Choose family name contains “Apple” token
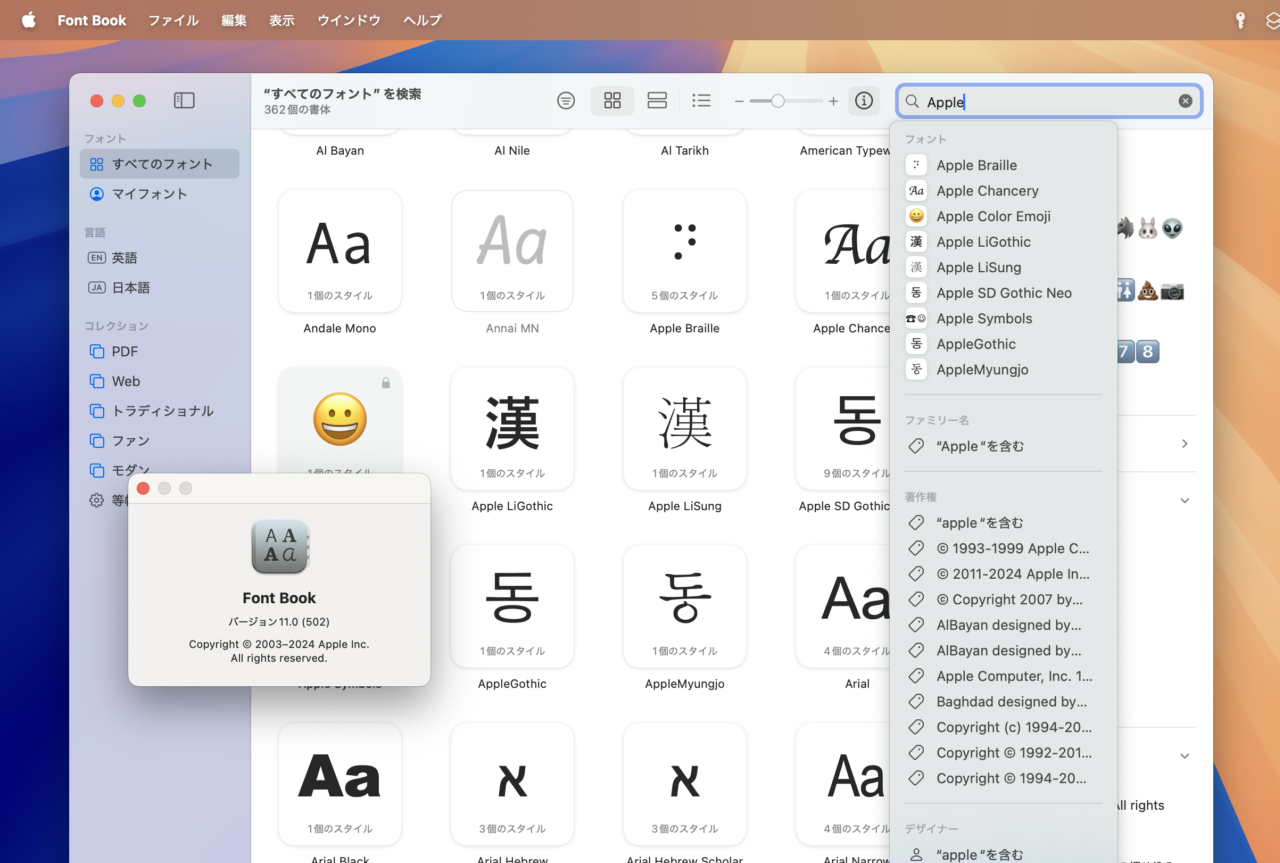The width and height of the screenshot is (1280, 863). (x=1003, y=446)
